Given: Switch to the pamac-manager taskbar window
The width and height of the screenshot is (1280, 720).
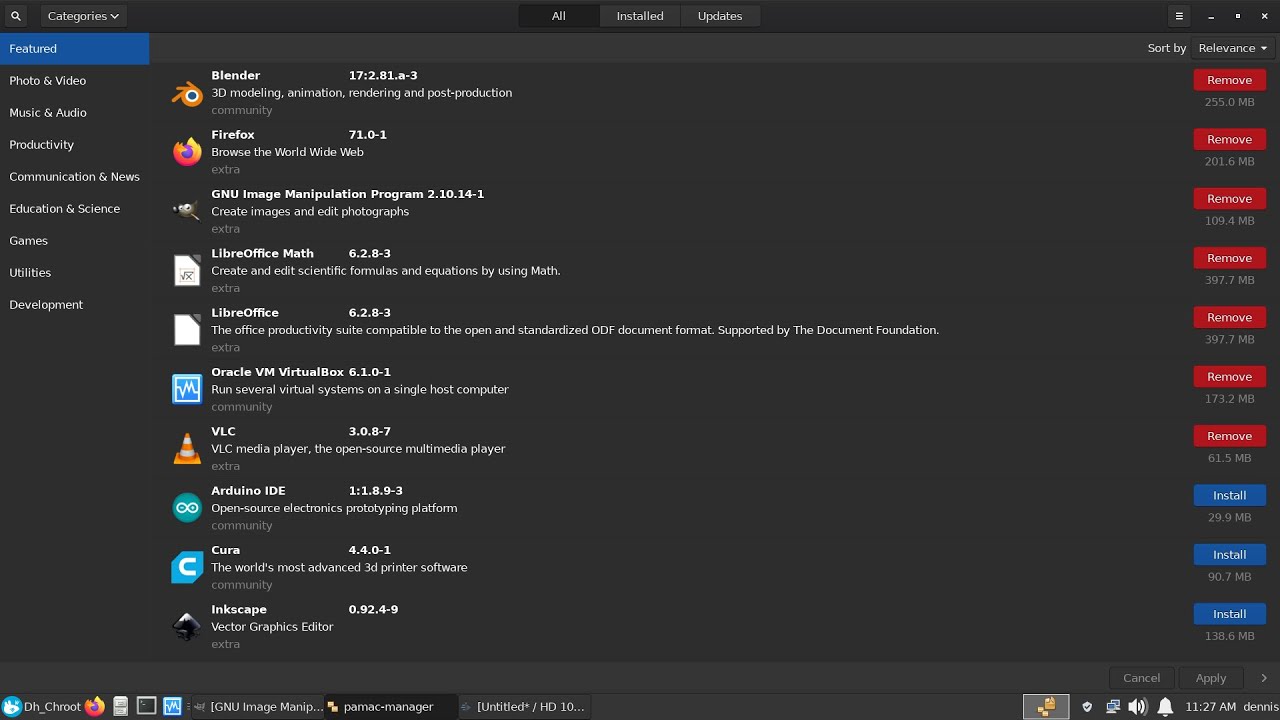Looking at the screenshot, I should pos(391,706).
